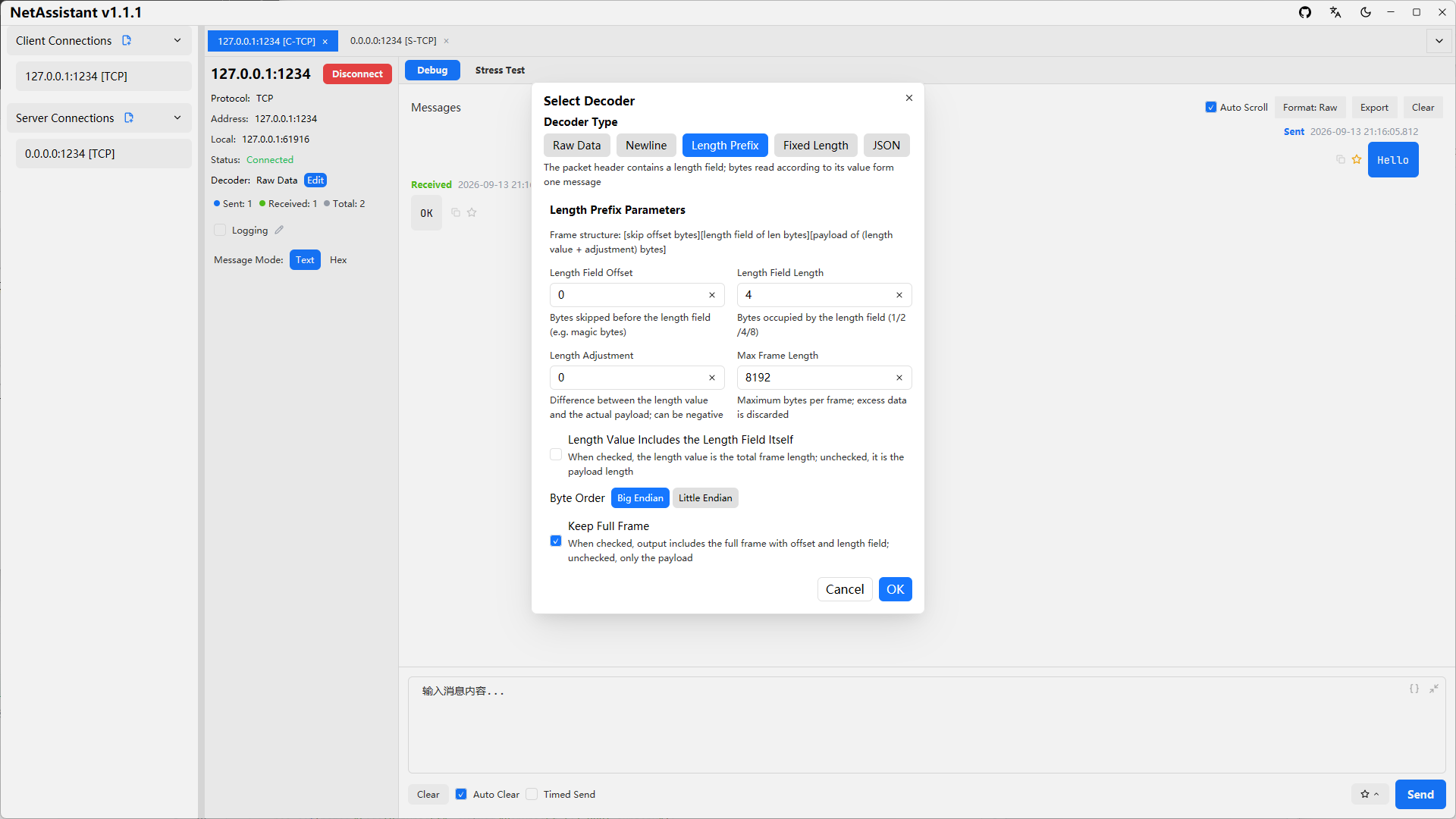Close the Select Decoder dialog
The width and height of the screenshot is (1456, 819).
909,98
